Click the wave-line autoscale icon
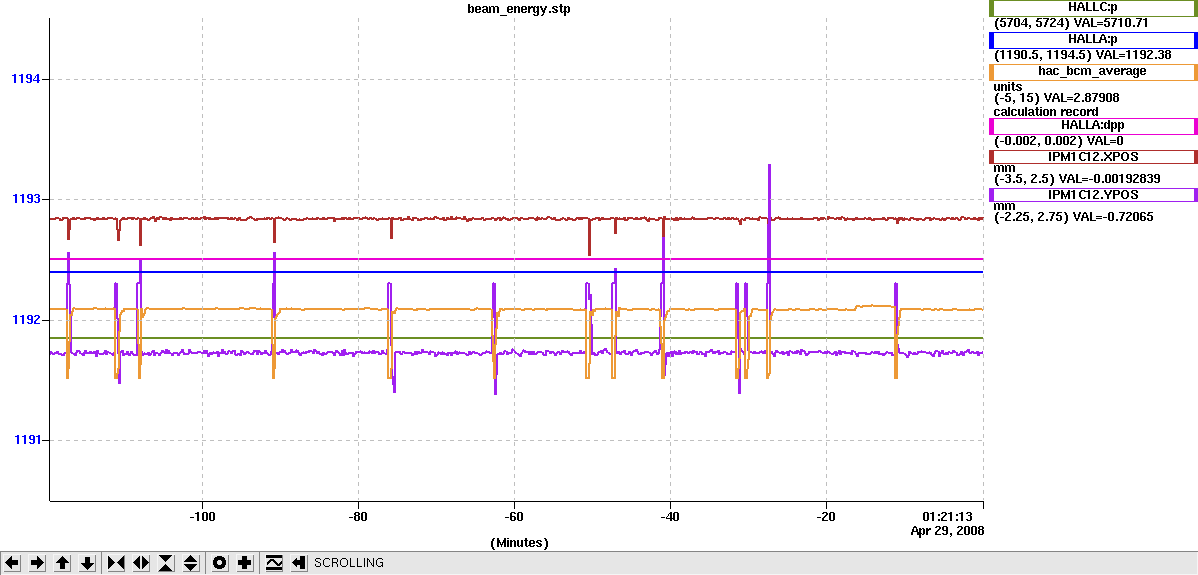This screenshot has height=575, width=1198. point(274,563)
